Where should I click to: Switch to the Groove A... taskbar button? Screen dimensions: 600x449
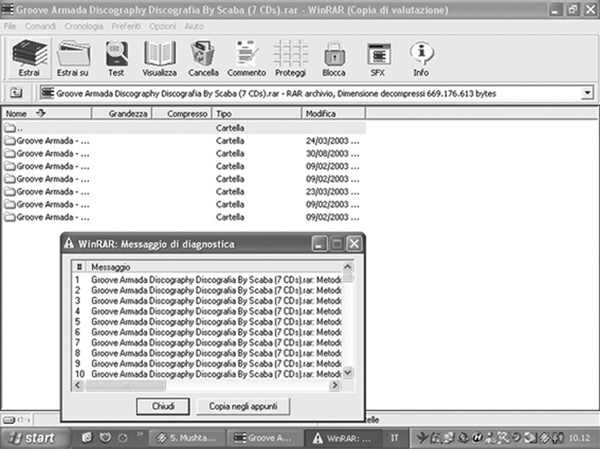point(264,438)
